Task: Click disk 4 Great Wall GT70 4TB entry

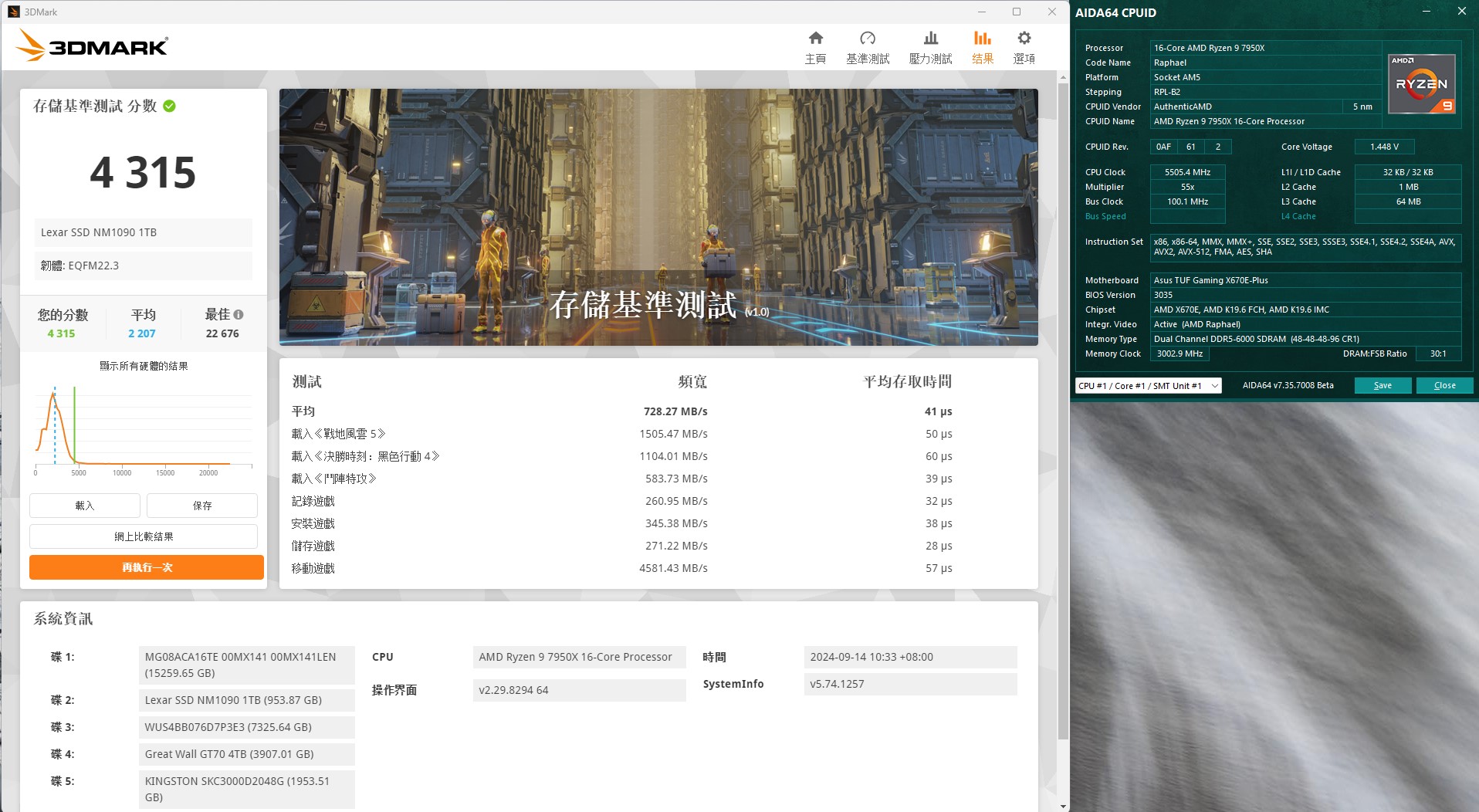Action: 246,754
